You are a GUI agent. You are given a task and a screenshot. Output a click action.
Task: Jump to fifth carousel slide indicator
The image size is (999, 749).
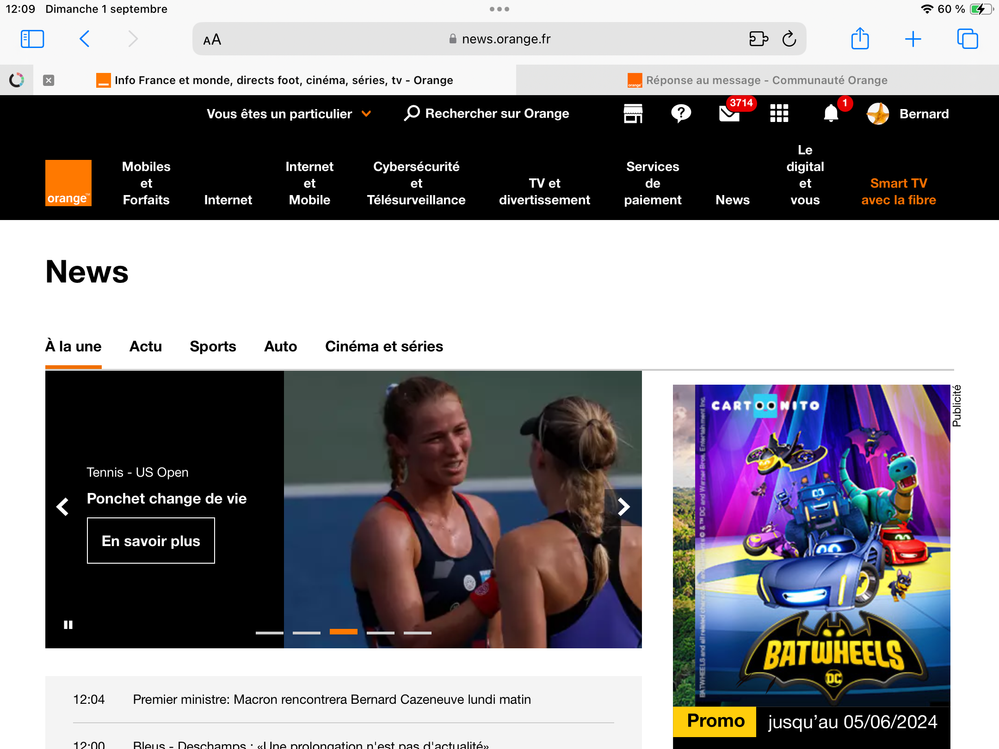pyautogui.click(x=417, y=632)
